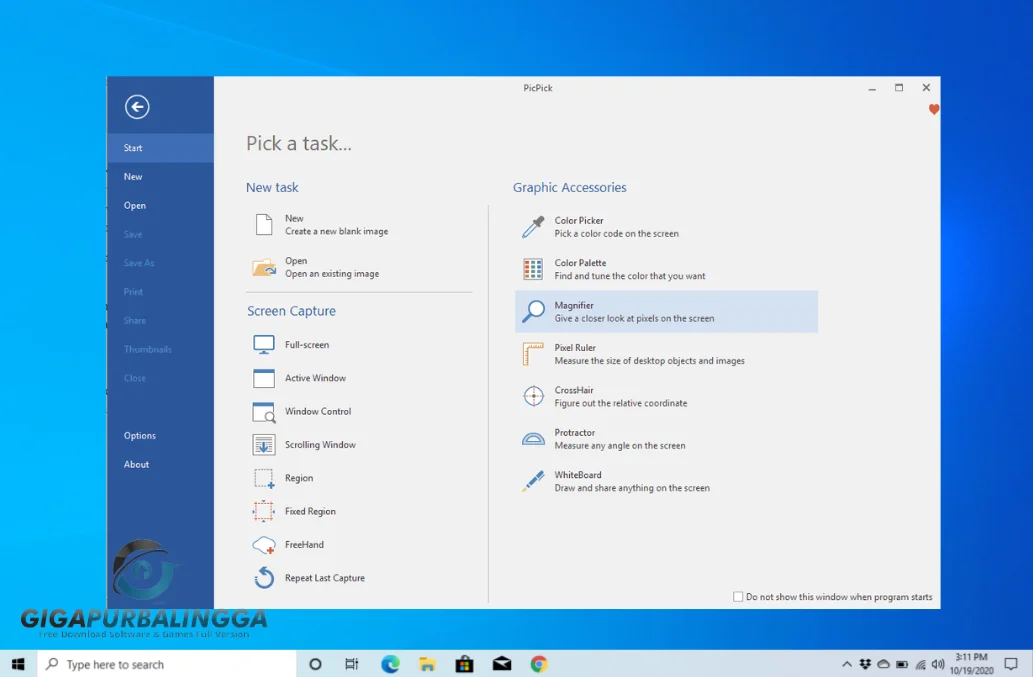Show hidden system tray icons chevron
The height and width of the screenshot is (677, 1033).
[847, 664]
